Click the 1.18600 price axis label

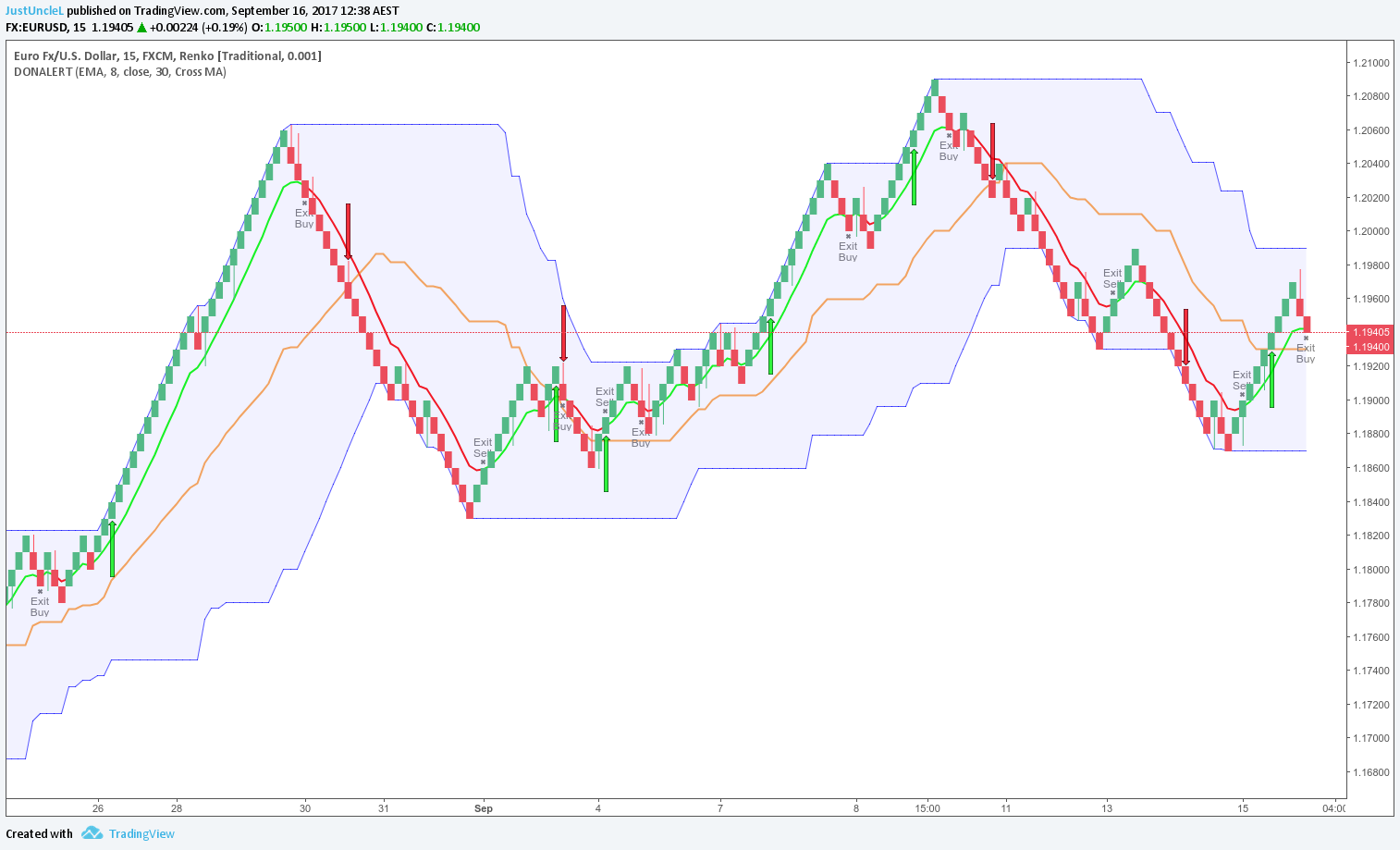1370,468
